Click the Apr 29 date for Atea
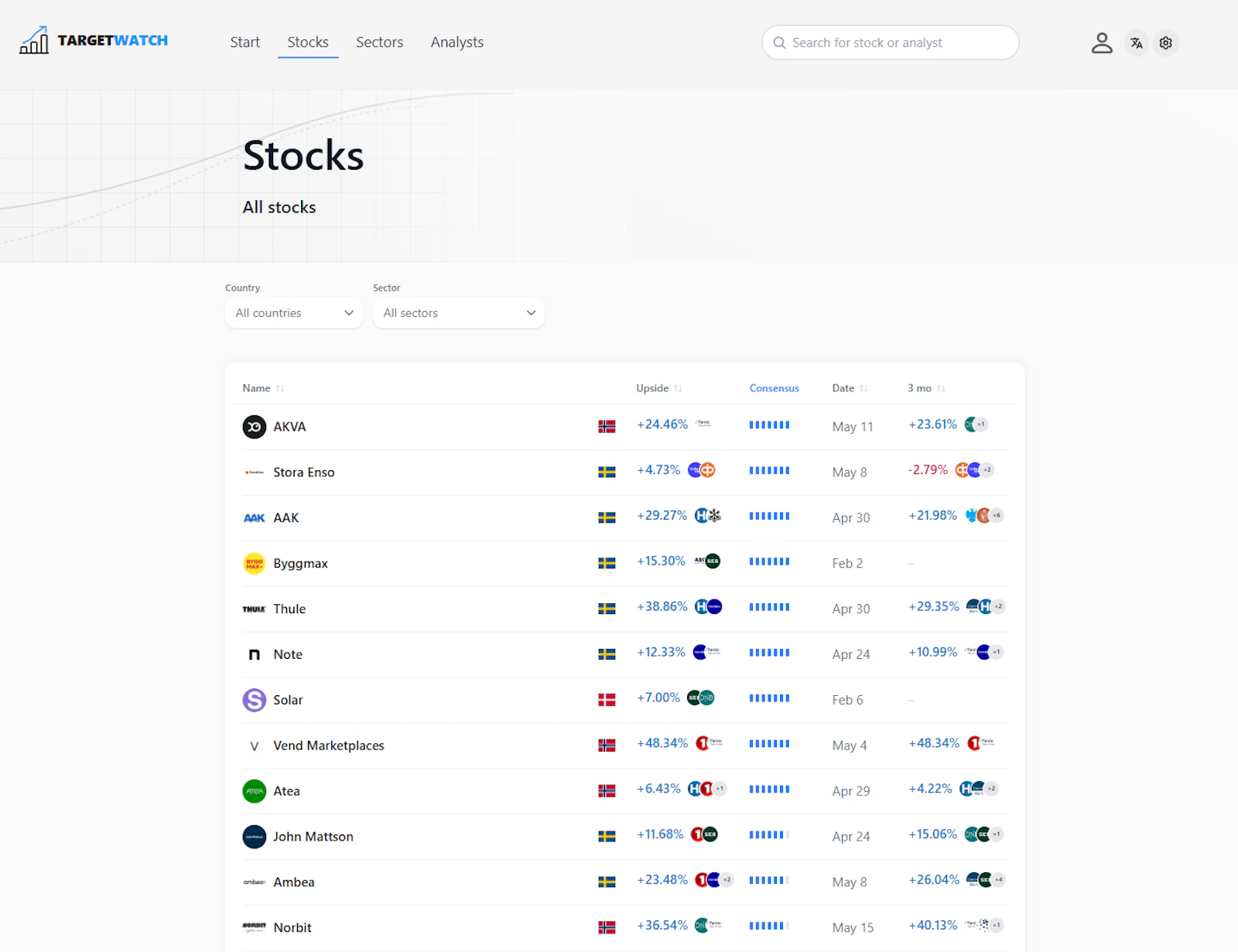 [x=851, y=791]
